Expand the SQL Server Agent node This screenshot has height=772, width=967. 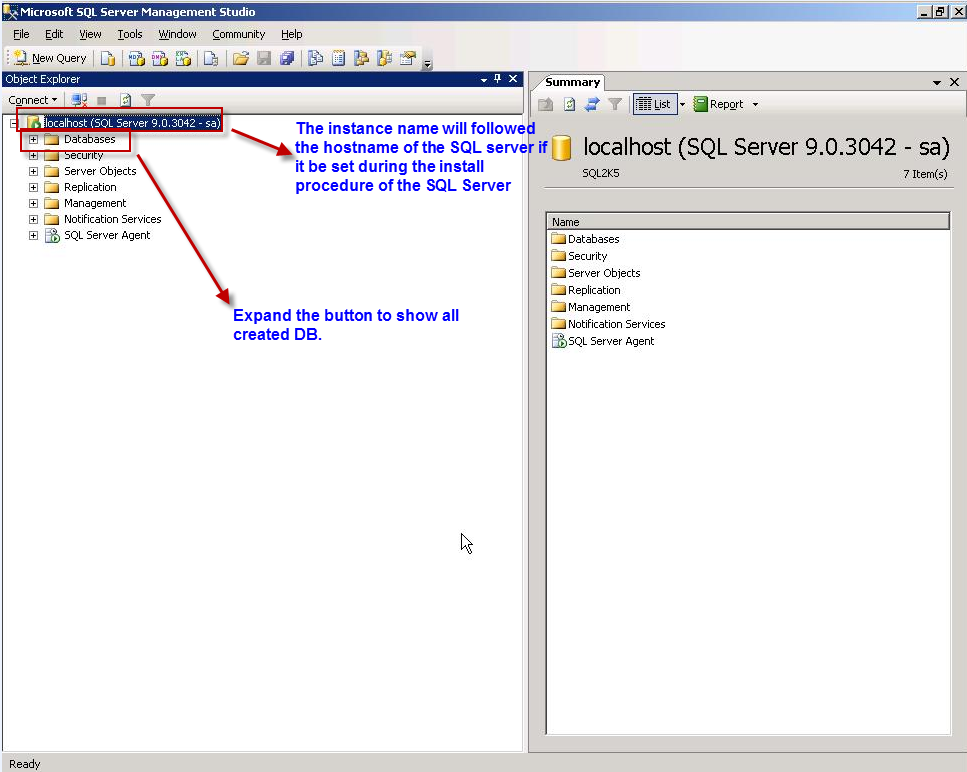tap(33, 235)
